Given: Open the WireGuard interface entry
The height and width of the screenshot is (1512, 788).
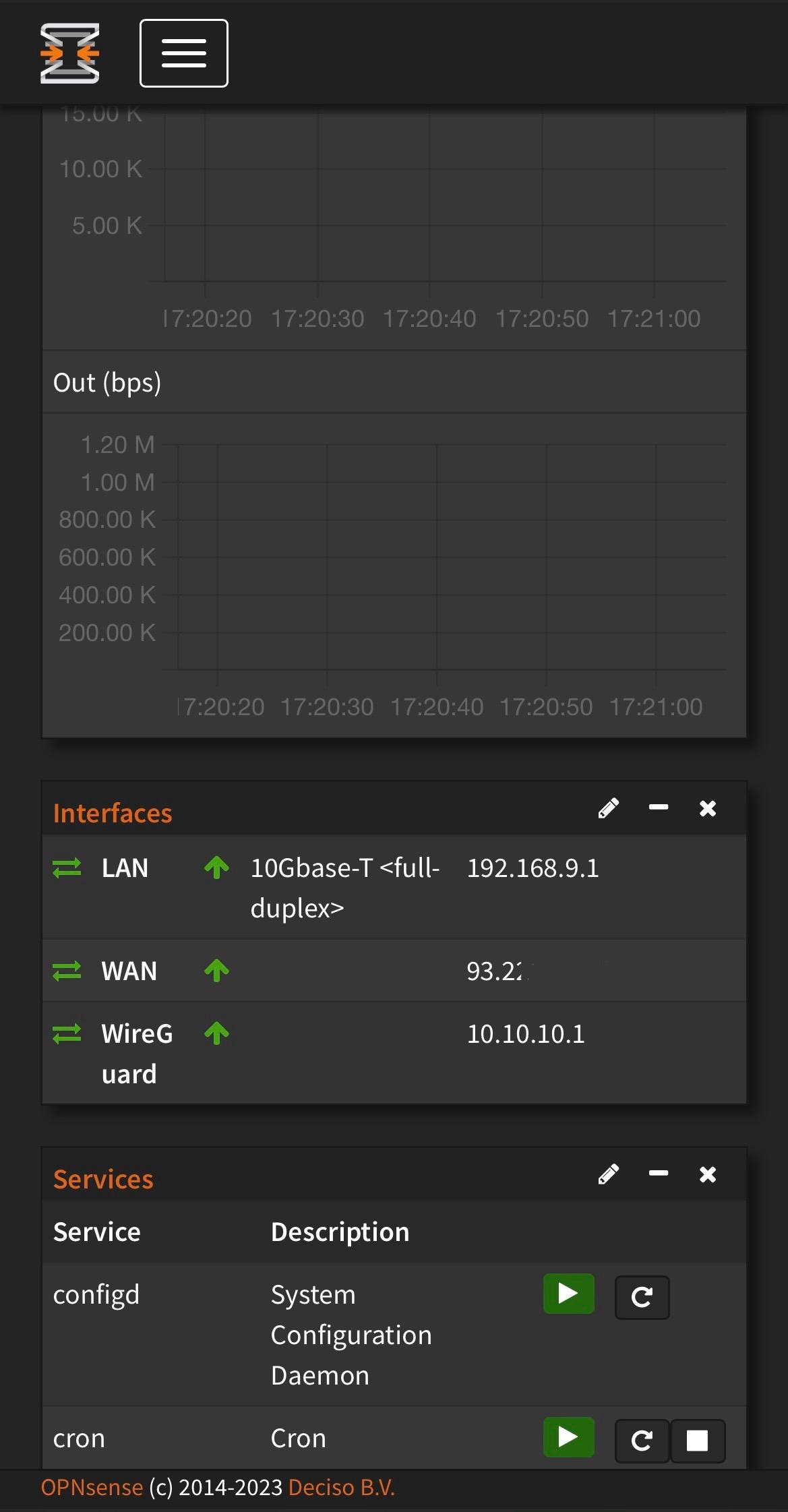Looking at the screenshot, I should coord(137,1053).
